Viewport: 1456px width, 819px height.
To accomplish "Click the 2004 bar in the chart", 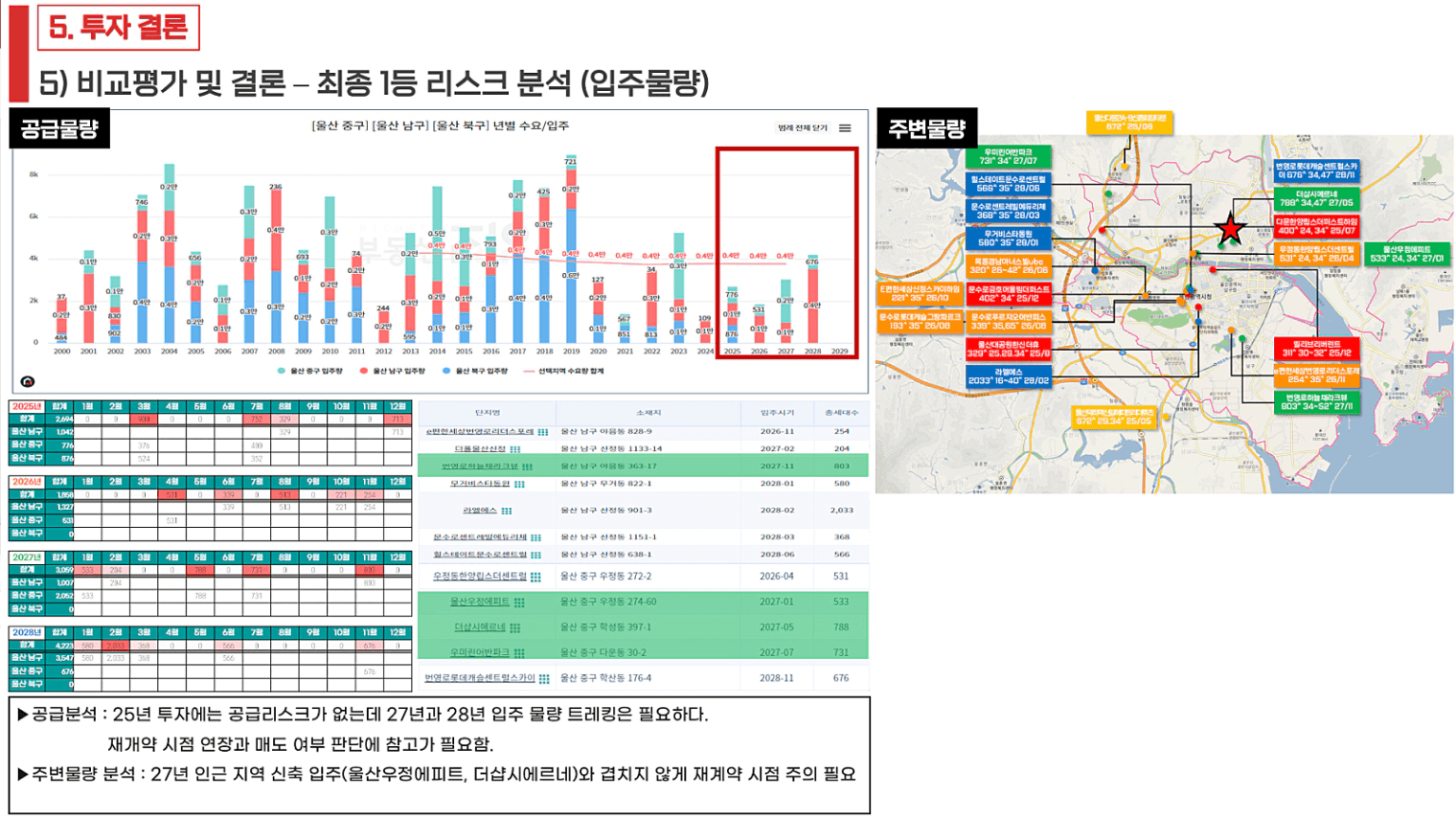I will pos(170,254).
